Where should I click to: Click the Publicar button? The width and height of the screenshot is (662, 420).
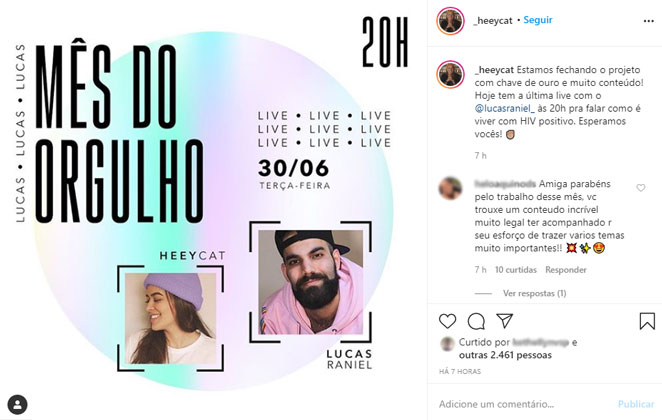point(635,404)
